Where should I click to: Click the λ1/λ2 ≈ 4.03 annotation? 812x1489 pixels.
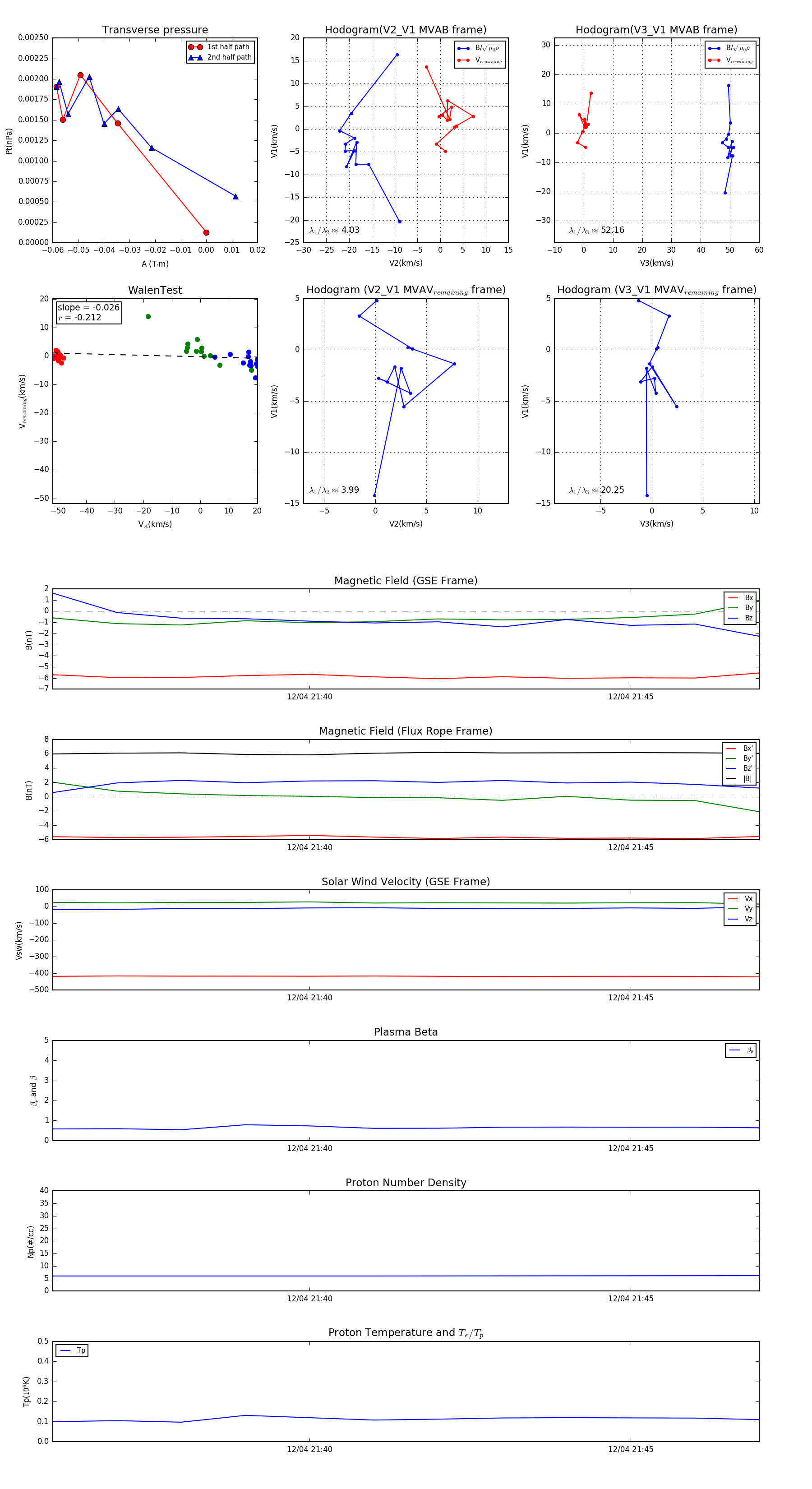(x=334, y=230)
